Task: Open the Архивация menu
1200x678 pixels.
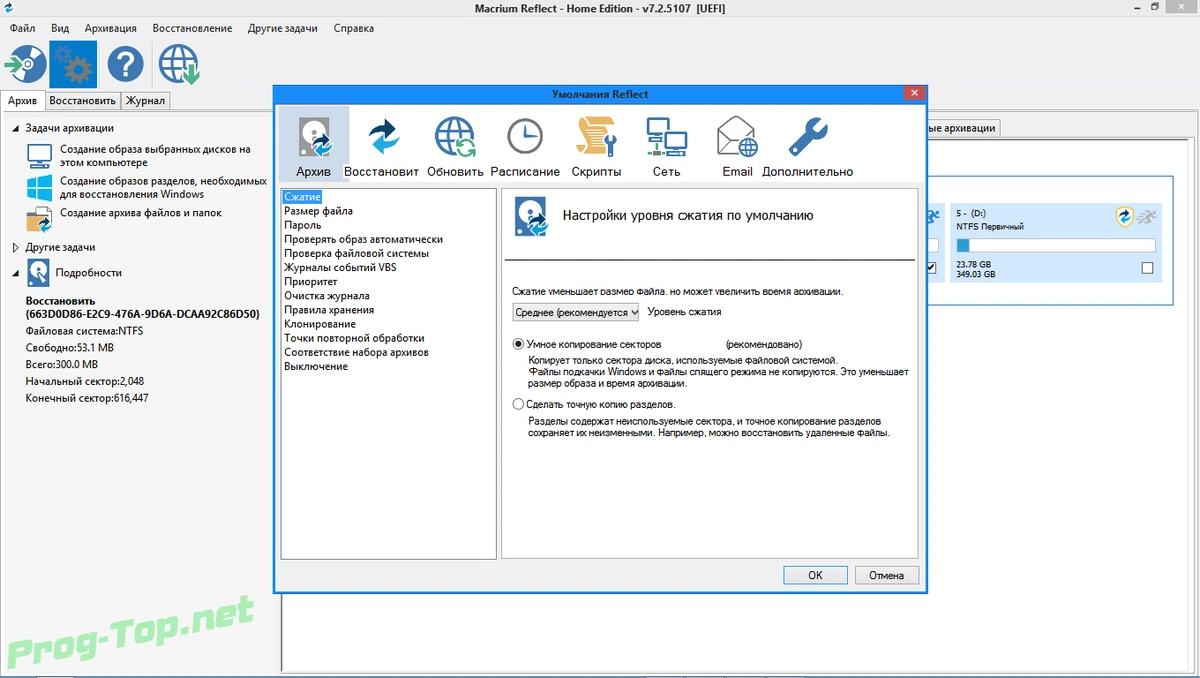Action: pos(110,28)
